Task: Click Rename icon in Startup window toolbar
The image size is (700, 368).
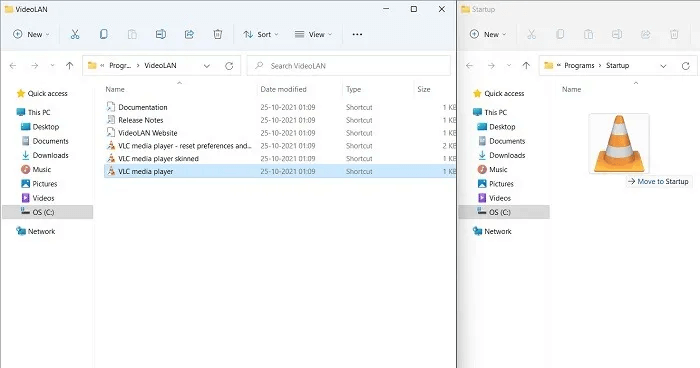Action: coord(617,34)
